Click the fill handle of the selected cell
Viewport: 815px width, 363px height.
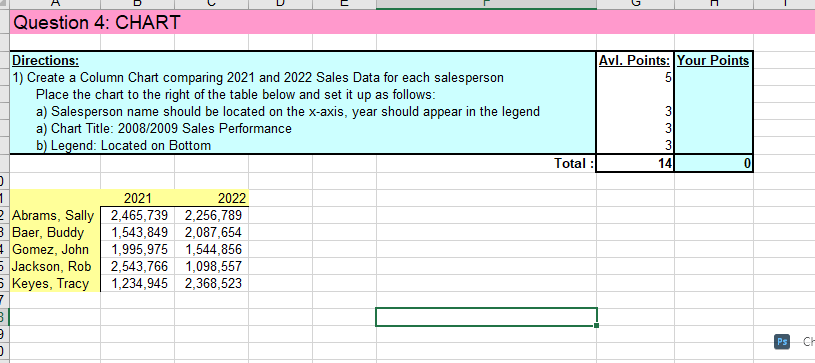click(596, 326)
